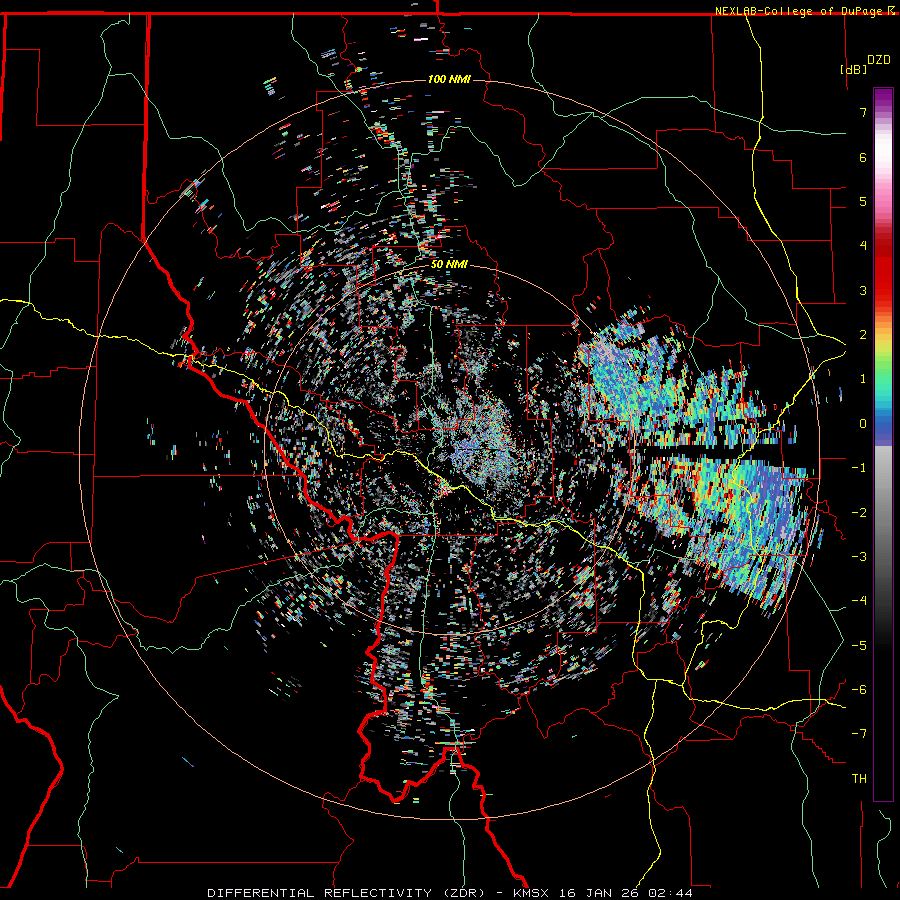Click the 50 NMI range ring label
This screenshot has height=900, width=900.
click(449, 265)
